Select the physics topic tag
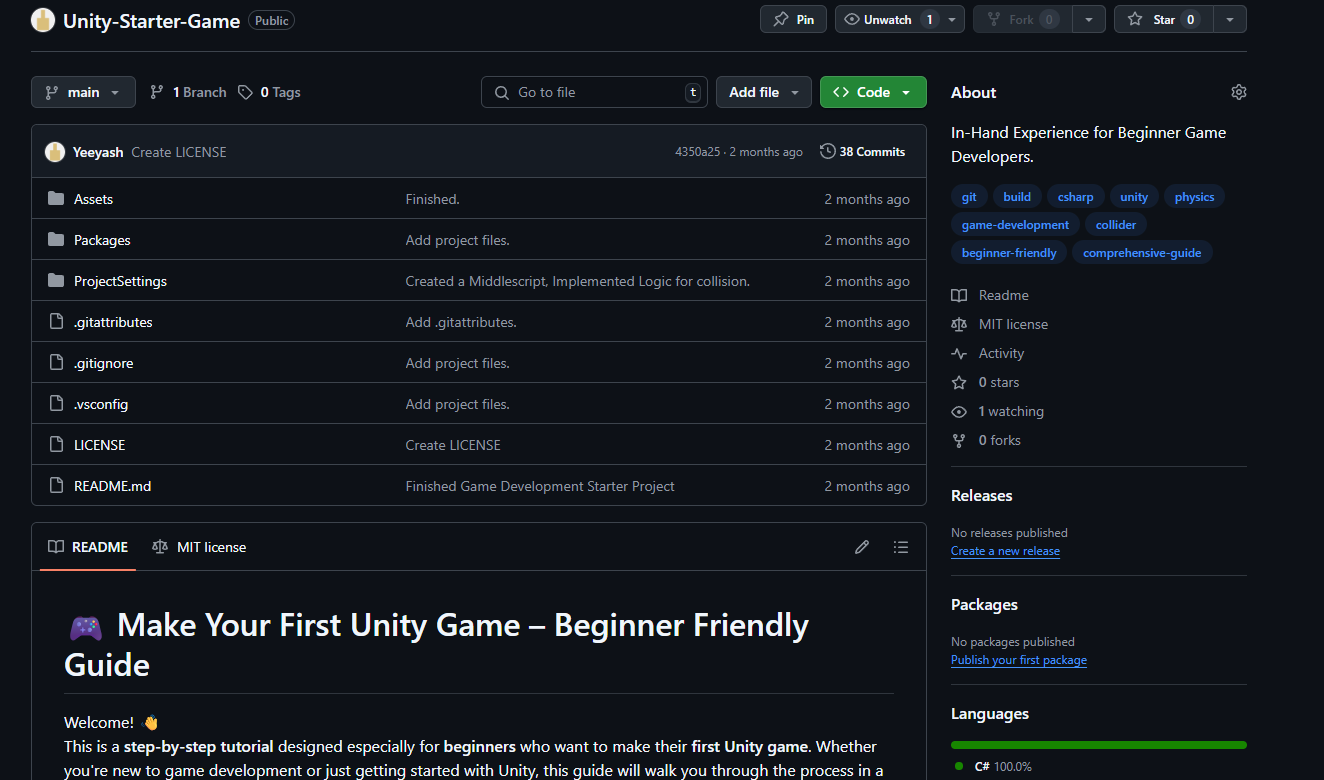The width and height of the screenshot is (1324, 780). coord(1194,197)
